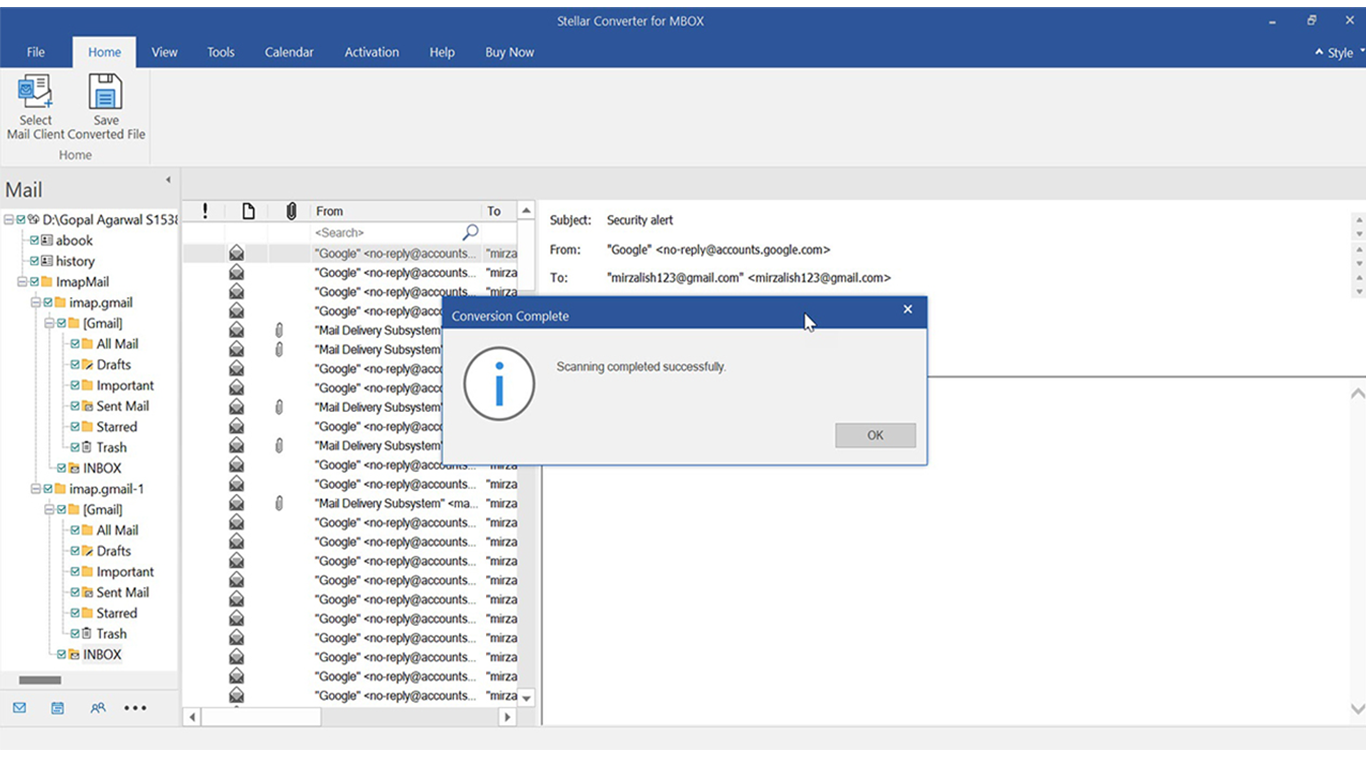Select the history label in Mail tree

pos(75,261)
